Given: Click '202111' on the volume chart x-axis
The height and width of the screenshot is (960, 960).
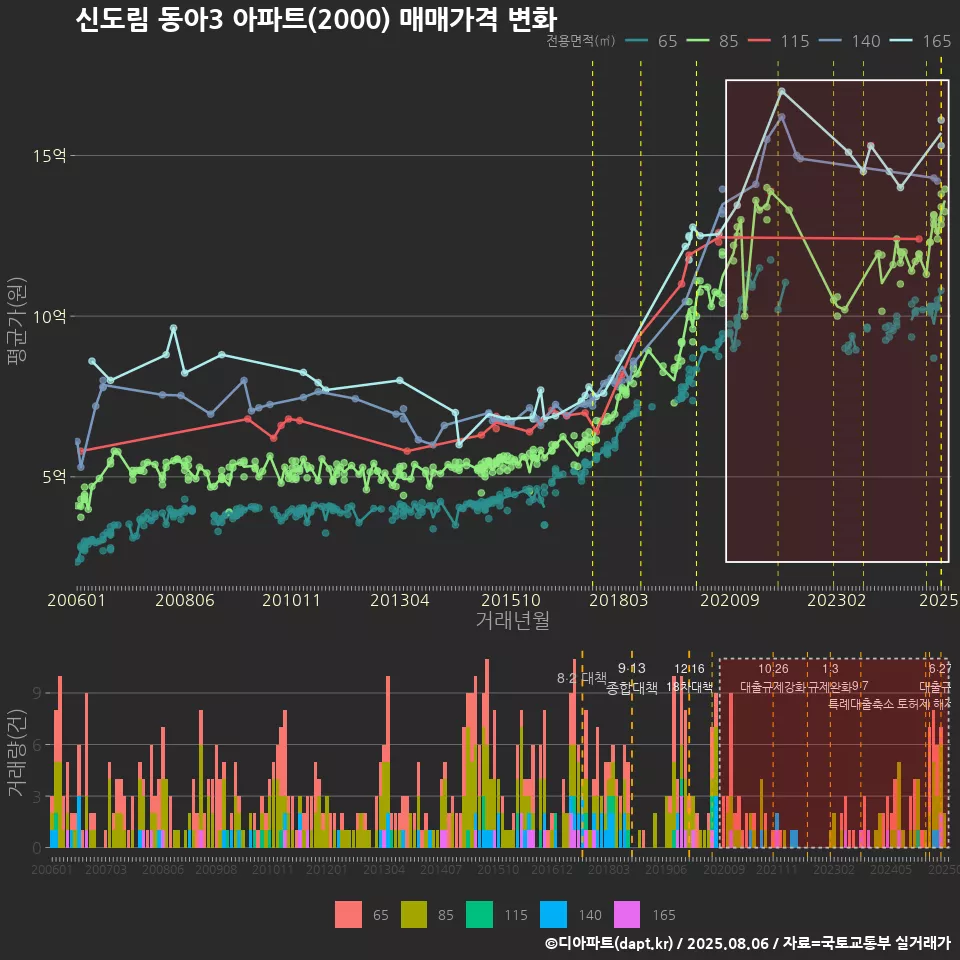Looking at the screenshot, I should pyautogui.click(x=776, y=869).
